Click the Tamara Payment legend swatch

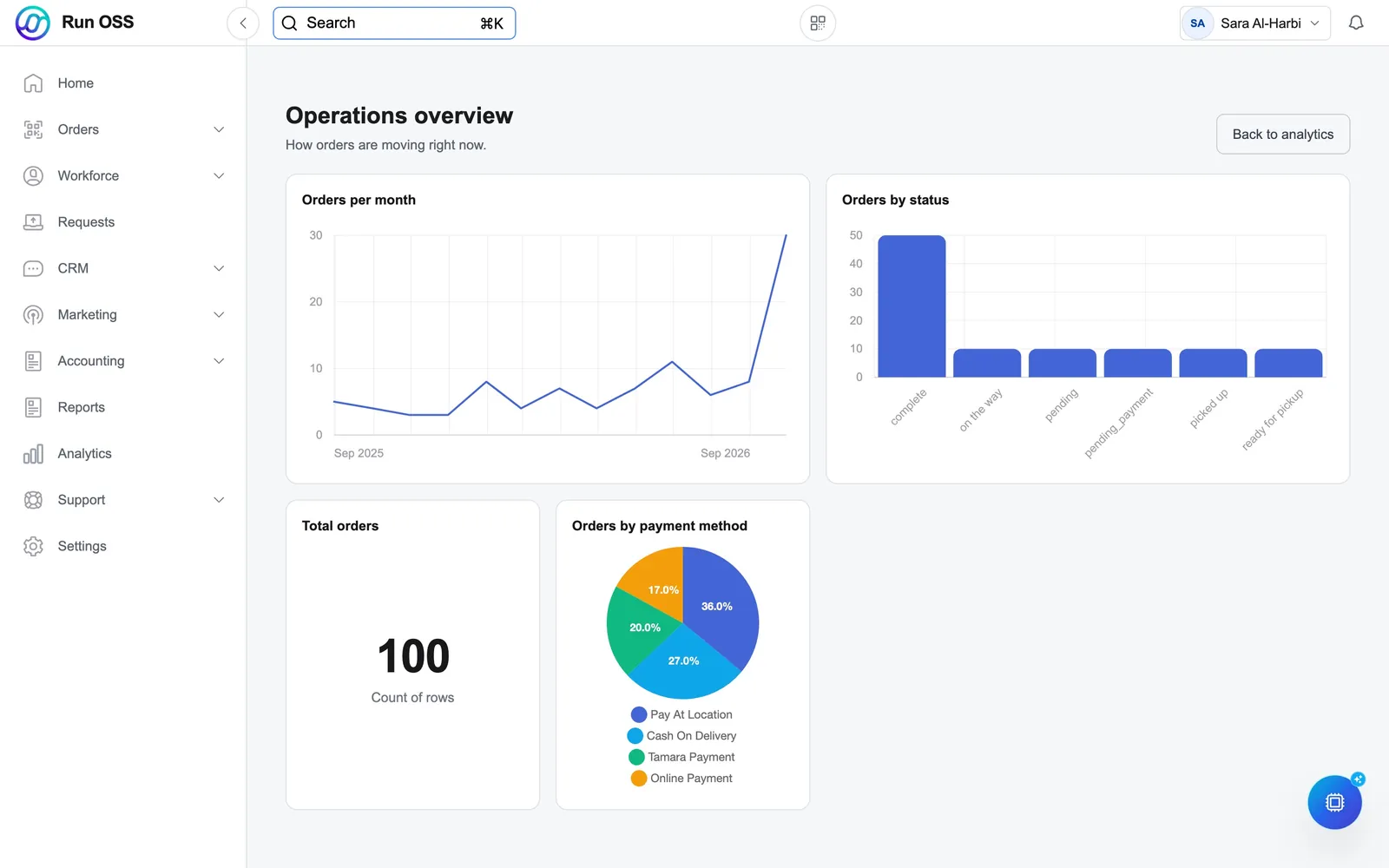tap(636, 757)
